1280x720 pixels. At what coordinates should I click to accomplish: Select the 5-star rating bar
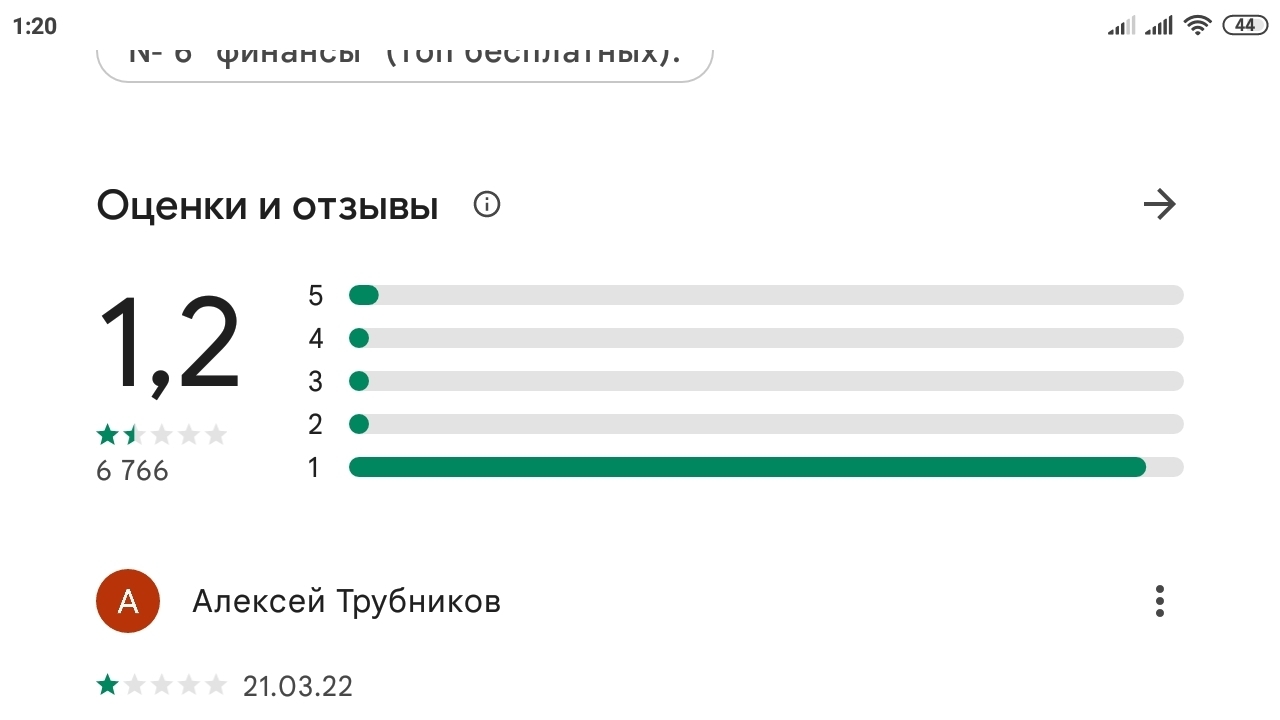click(x=765, y=295)
